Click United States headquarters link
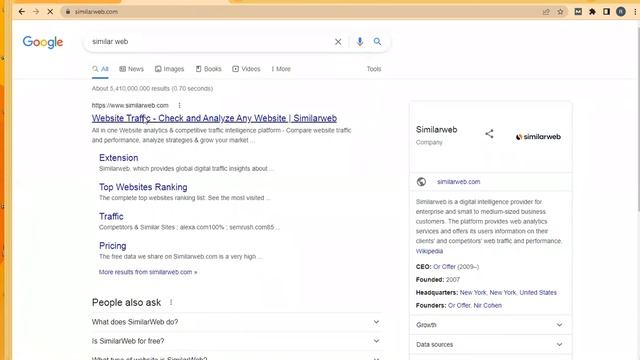 pyautogui.click(x=538, y=293)
